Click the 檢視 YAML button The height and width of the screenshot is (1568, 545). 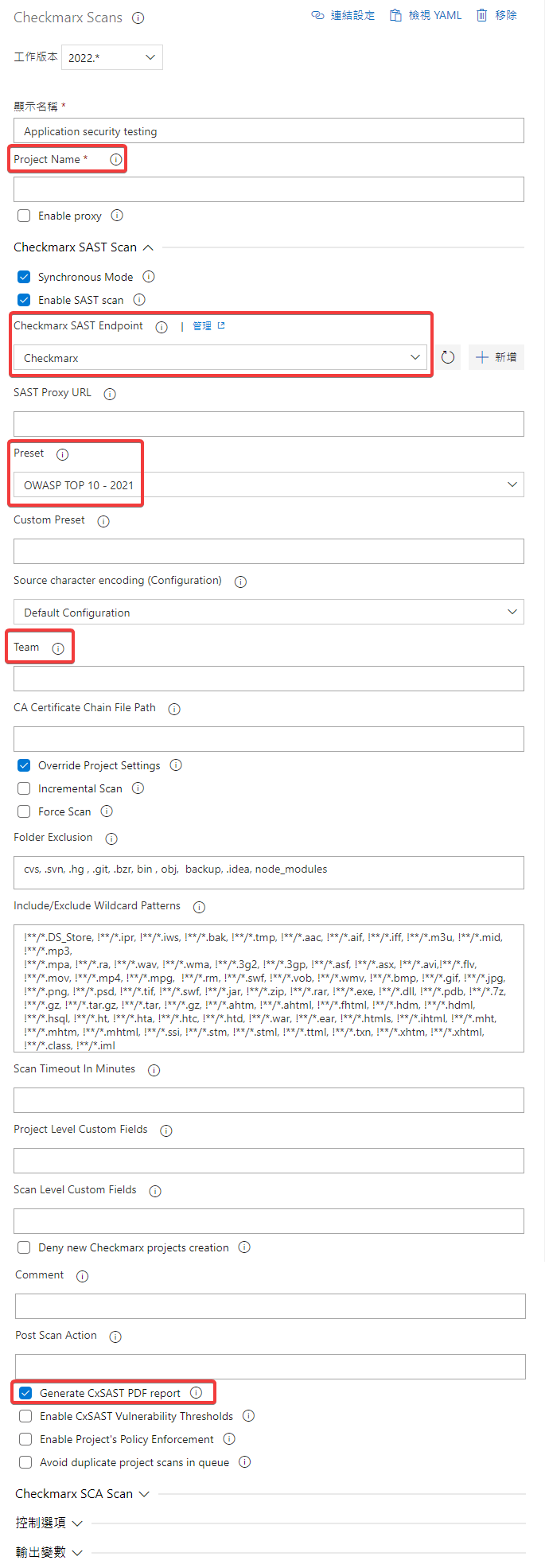pos(426,15)
